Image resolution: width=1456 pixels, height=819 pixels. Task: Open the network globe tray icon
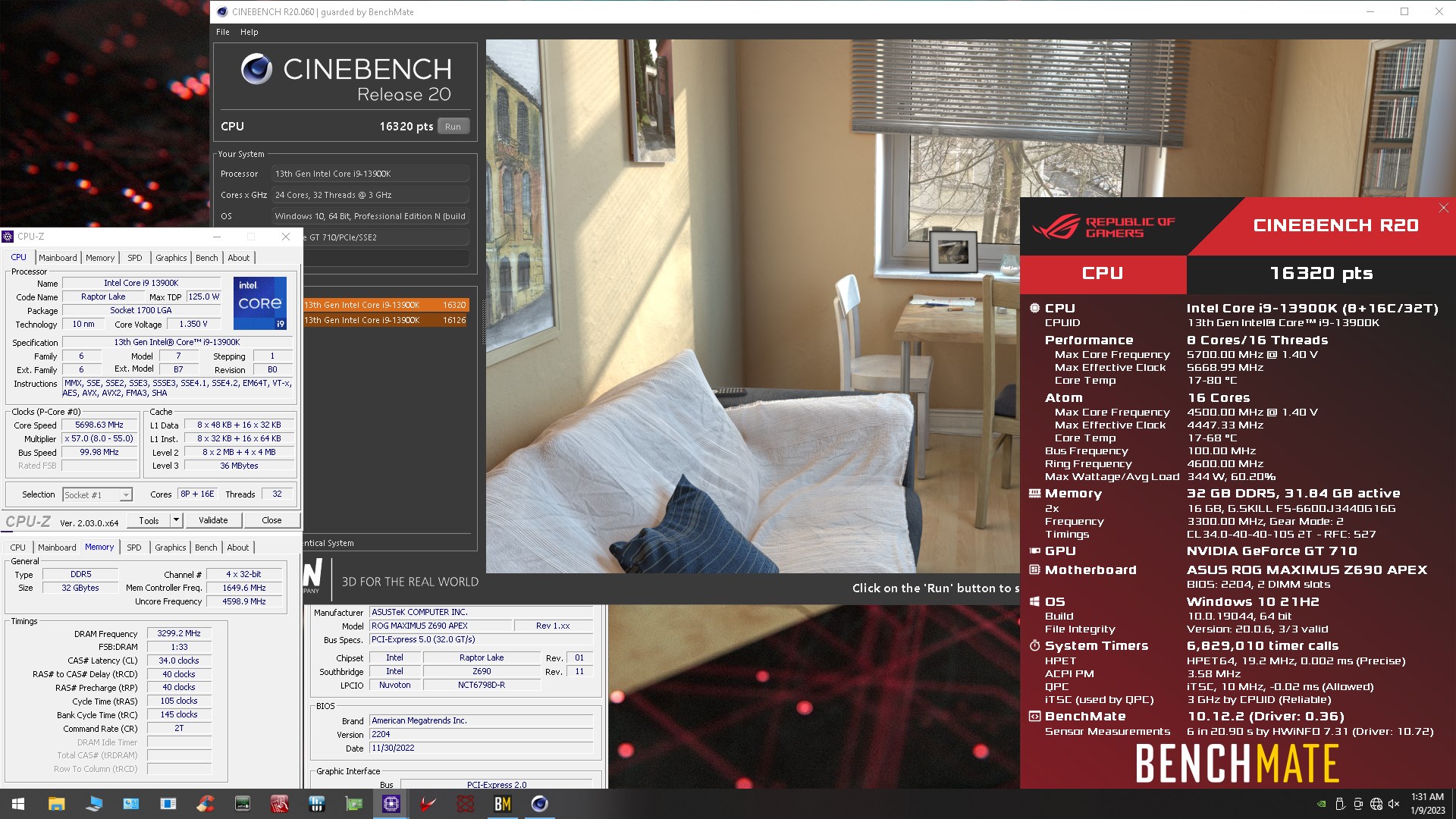(1376, 804)
